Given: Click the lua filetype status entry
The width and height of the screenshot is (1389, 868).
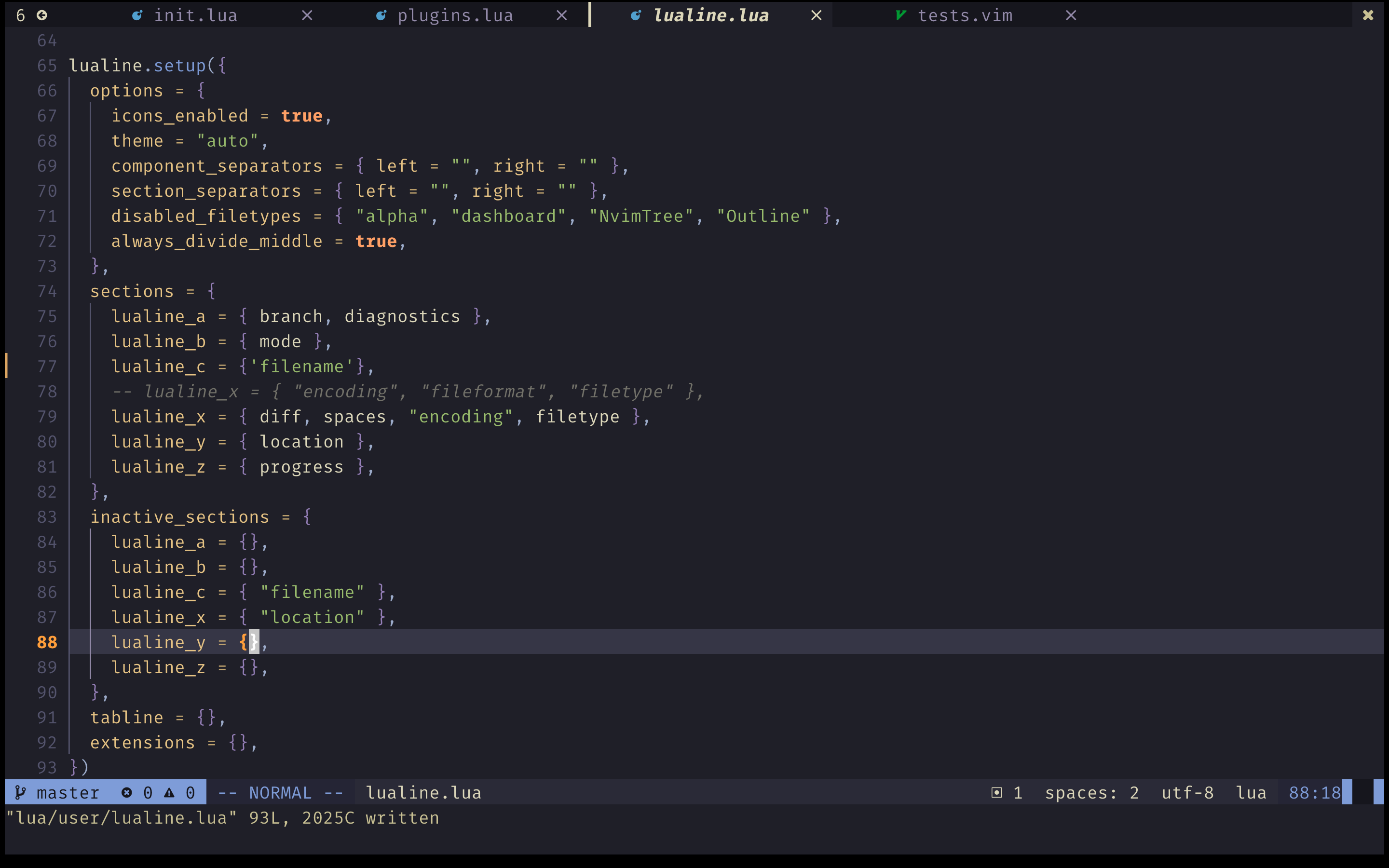Looking at the screenshot, I should coord(1251,793).
